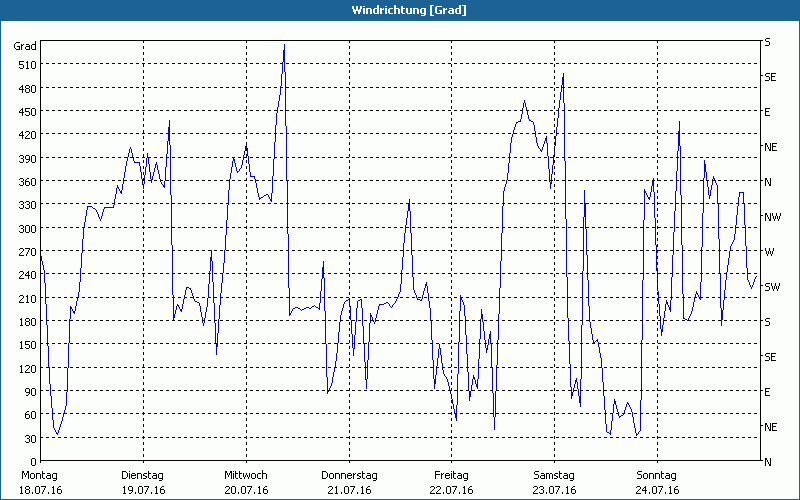Click the 360 y-axis value
Image resolution: width=800 pixels, height=500 pixels.
28,182
